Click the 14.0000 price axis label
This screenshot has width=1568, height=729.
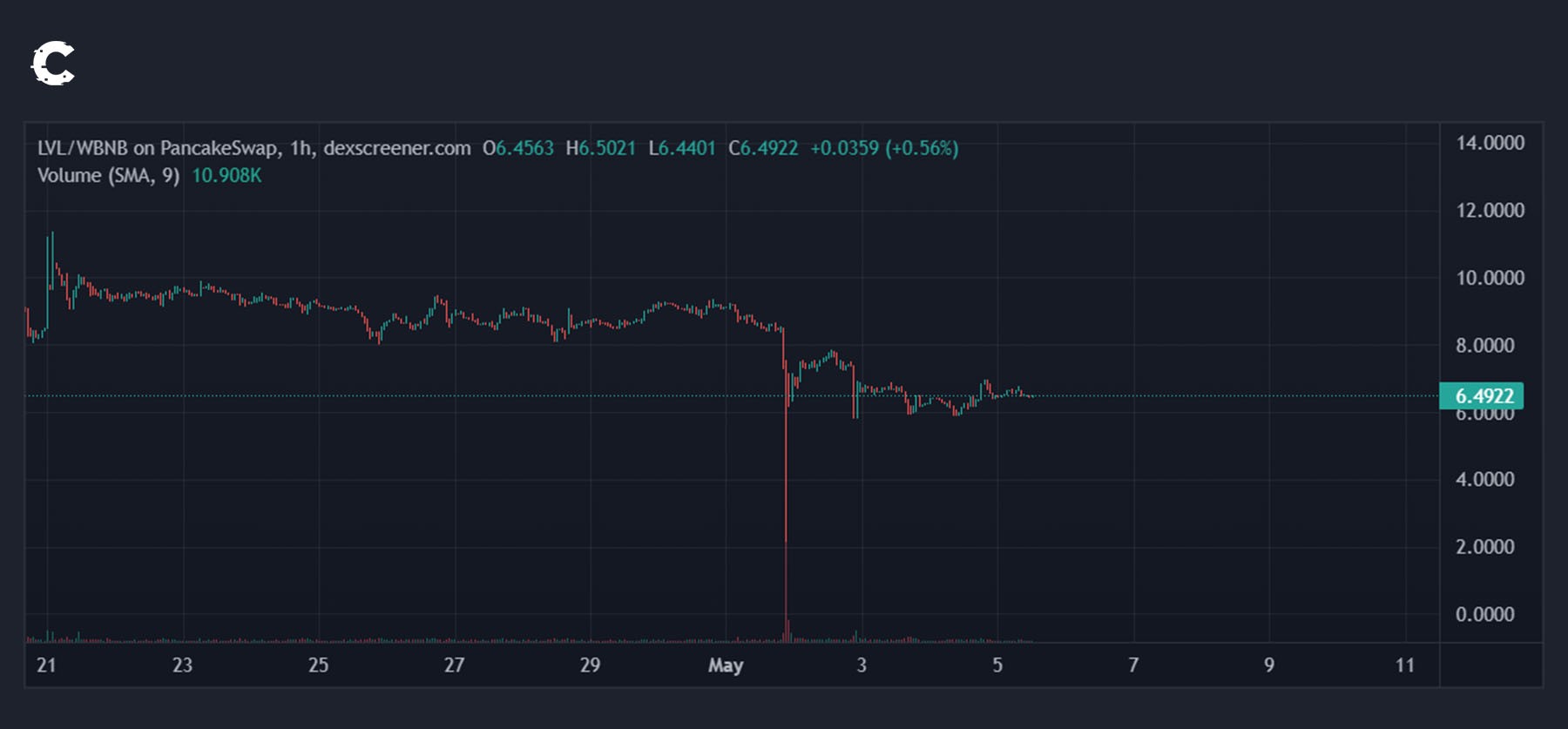[x=1490, y=143]
